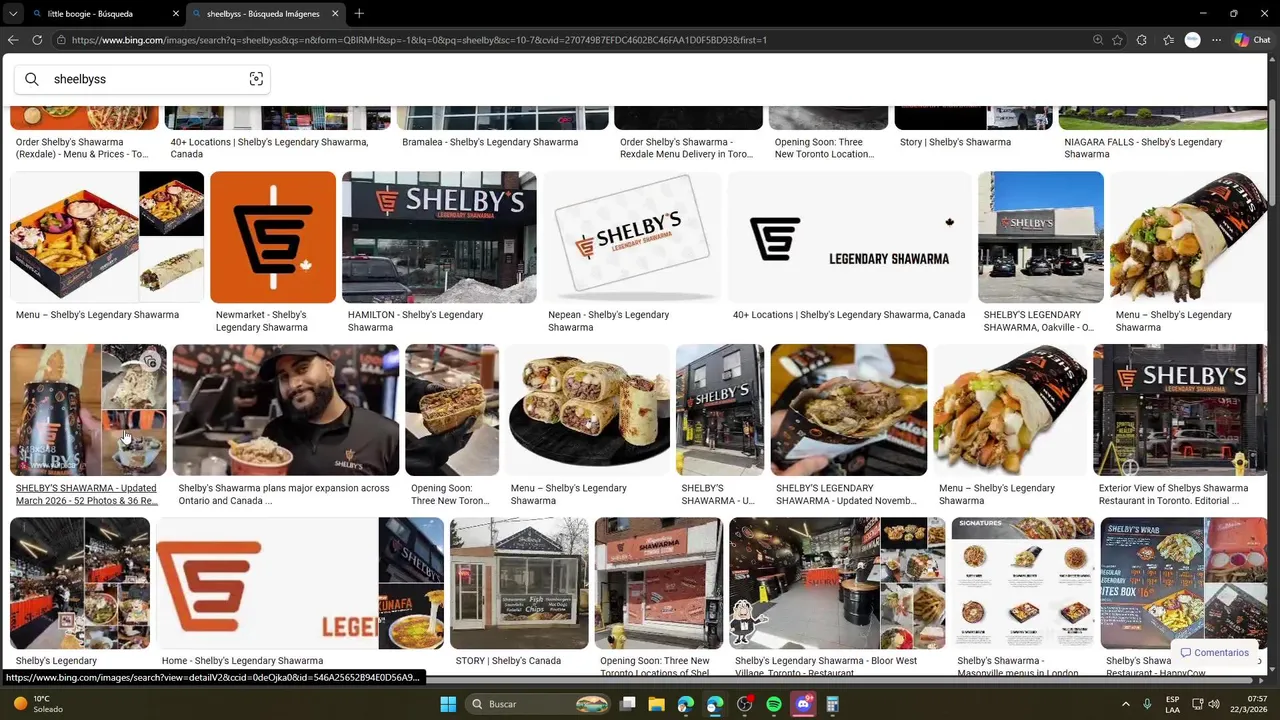Image resolution: width=1280 pixels, height=720 pixels.
Task: Open the sliced wraps on black plate image
Action: pos(587,410)
